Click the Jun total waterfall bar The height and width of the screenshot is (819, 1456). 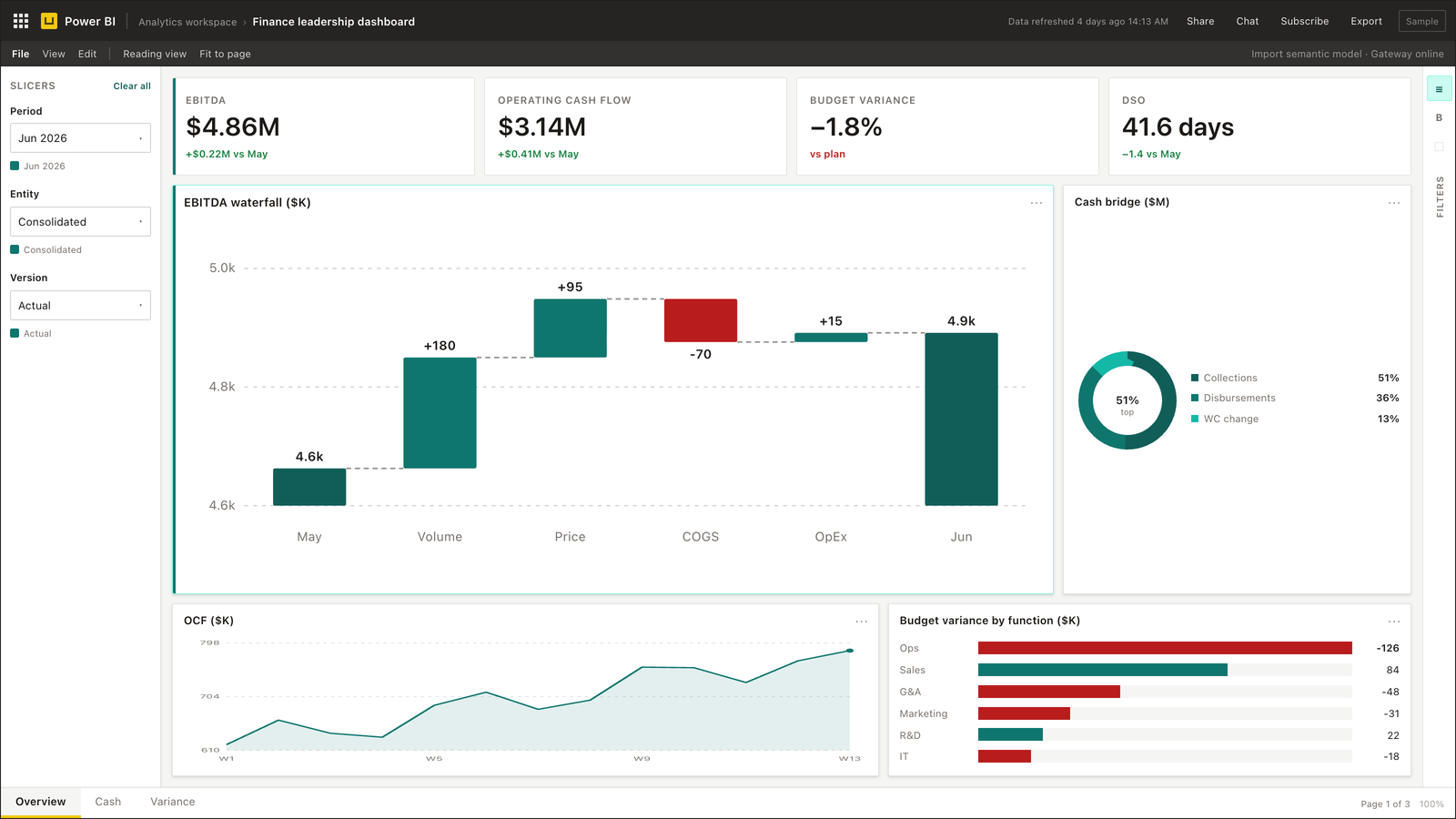pos(961,420)
